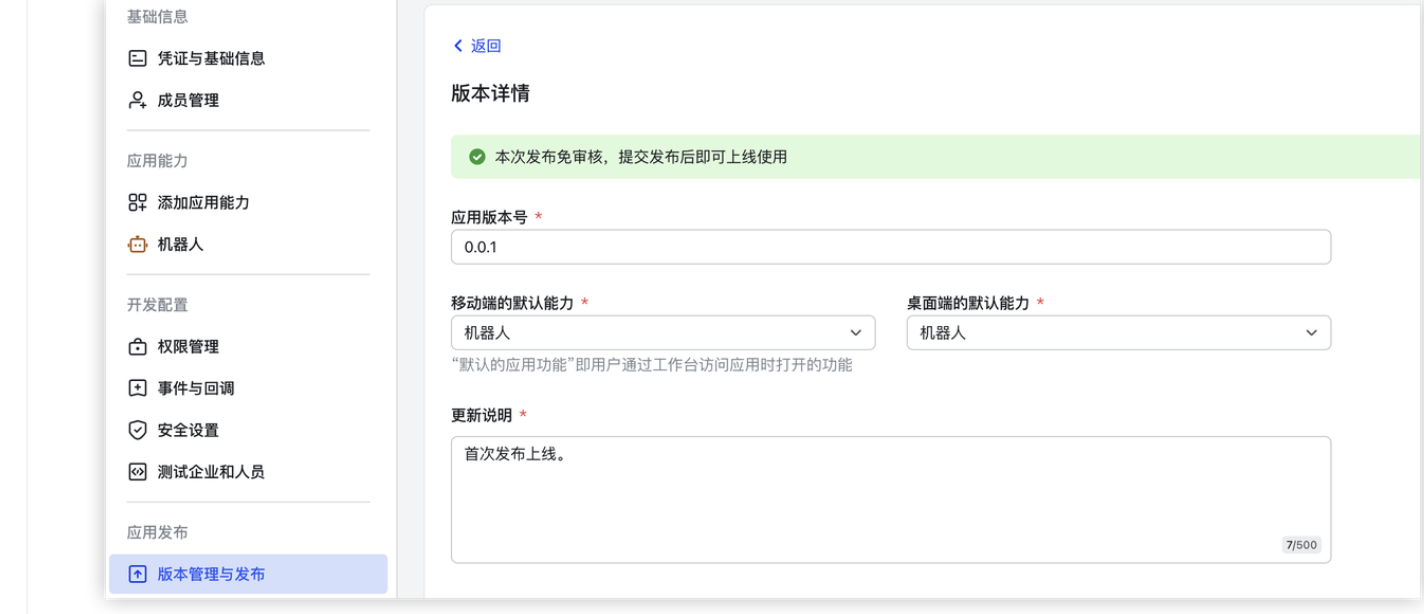Click the back chevron beside 返回
Screen dimensions: 1424x614
(455, 46)
